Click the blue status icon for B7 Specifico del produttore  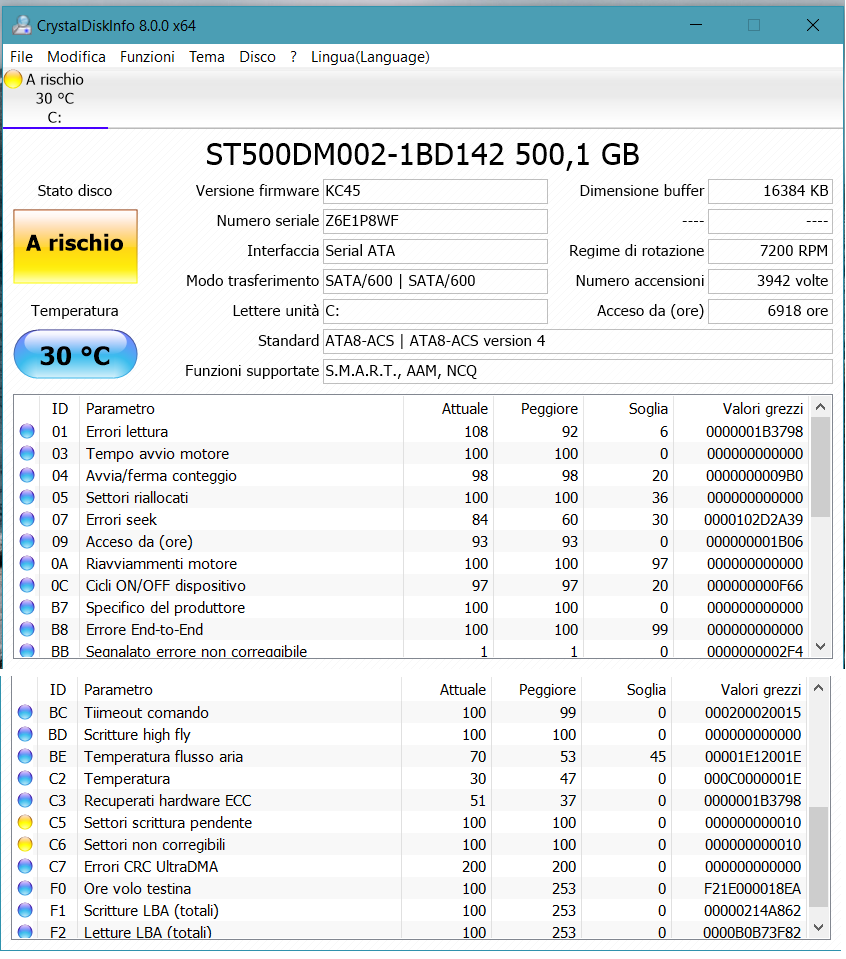[x=27, y=607]
